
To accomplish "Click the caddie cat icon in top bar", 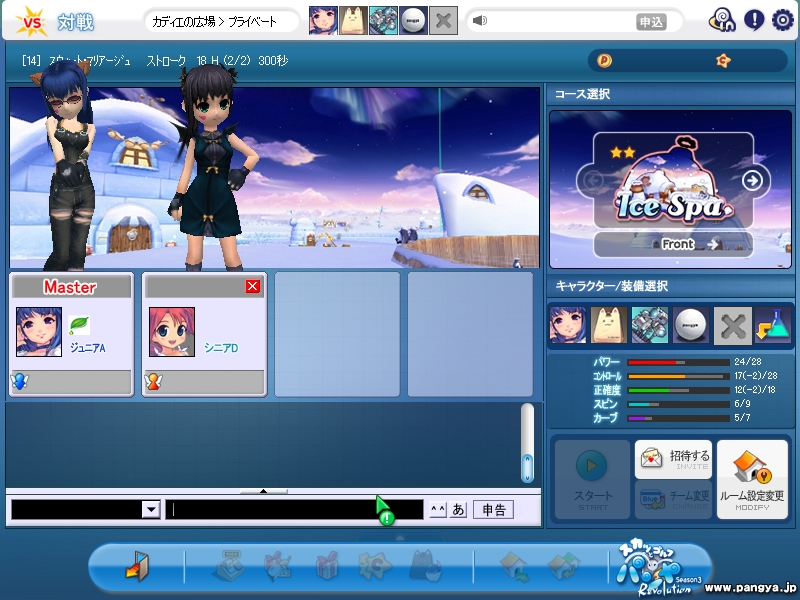I will pyautogui.click(x=353, y=20).
